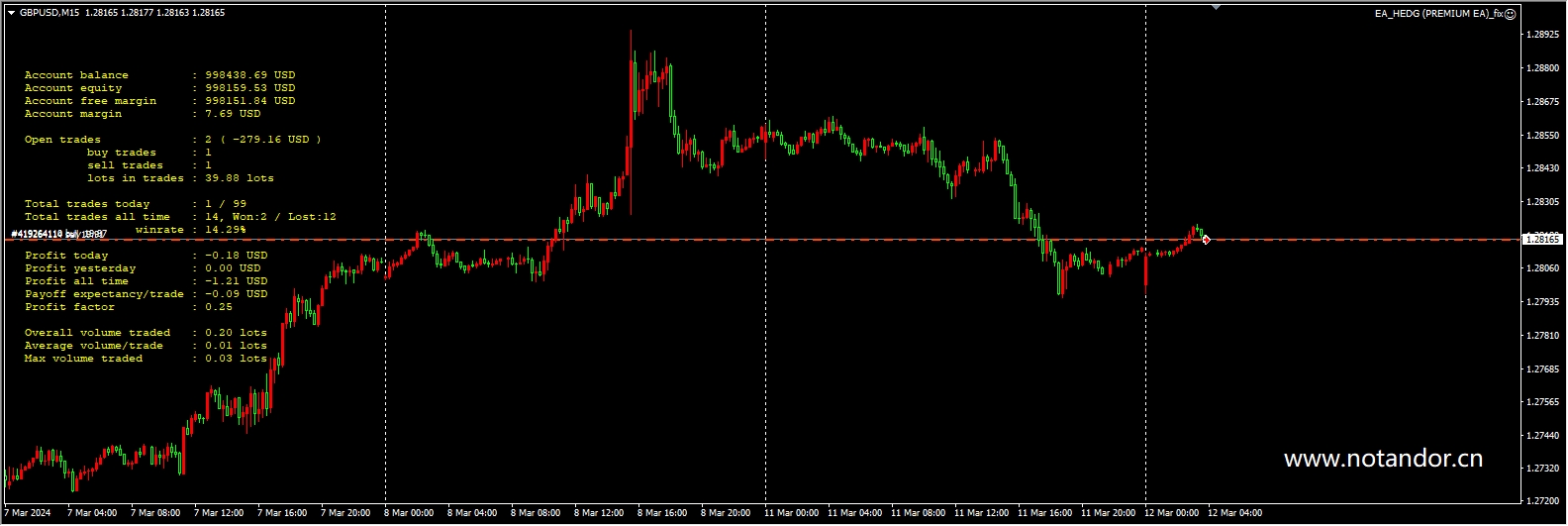Screen dimensions: 1568x526
Task: Click the 11 Mar 00:00 time axis label
Action: (x=792, y=513)
